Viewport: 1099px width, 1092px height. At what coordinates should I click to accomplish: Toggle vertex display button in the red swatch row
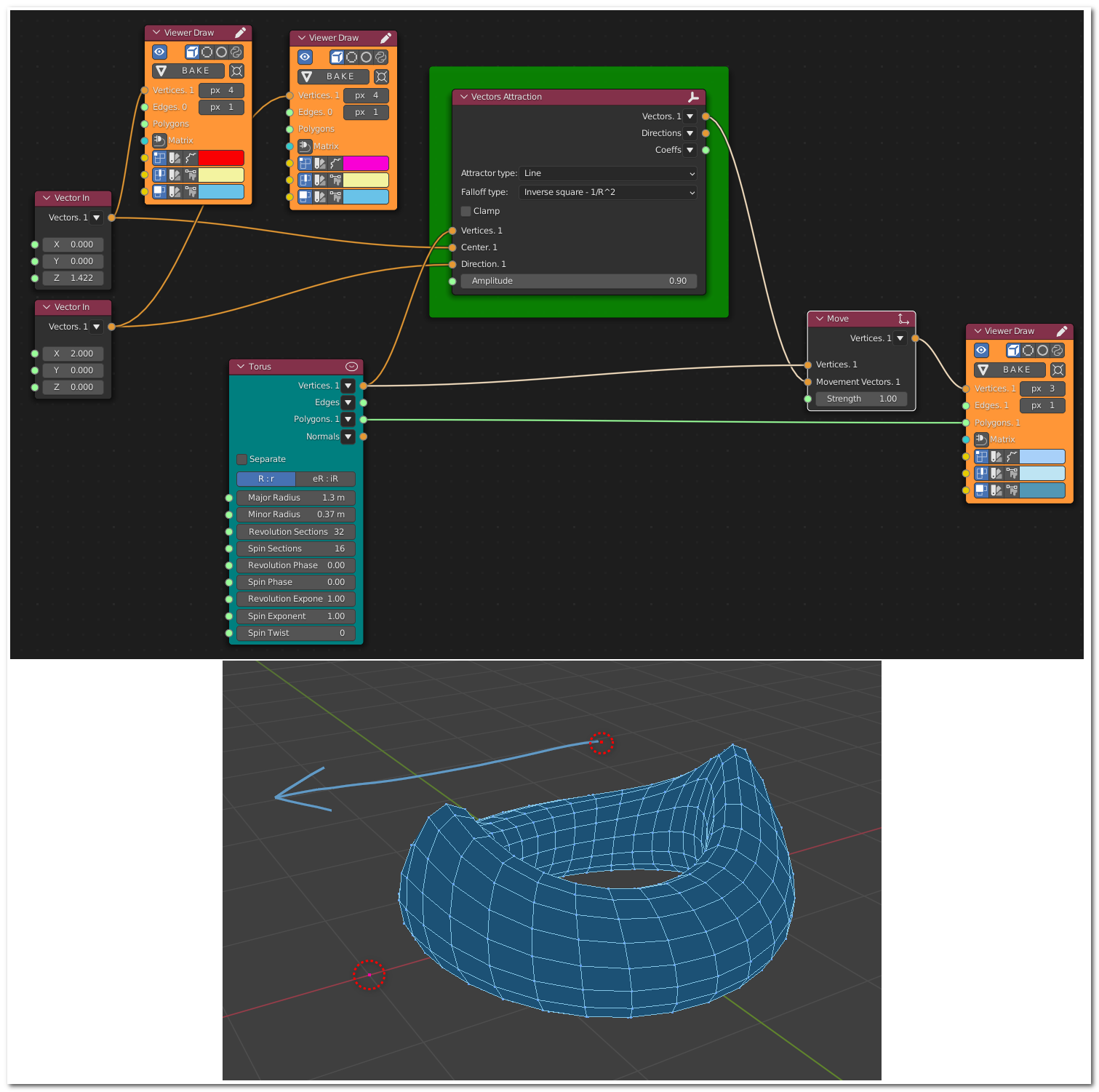pyautogui.click(x=159, y=158)
